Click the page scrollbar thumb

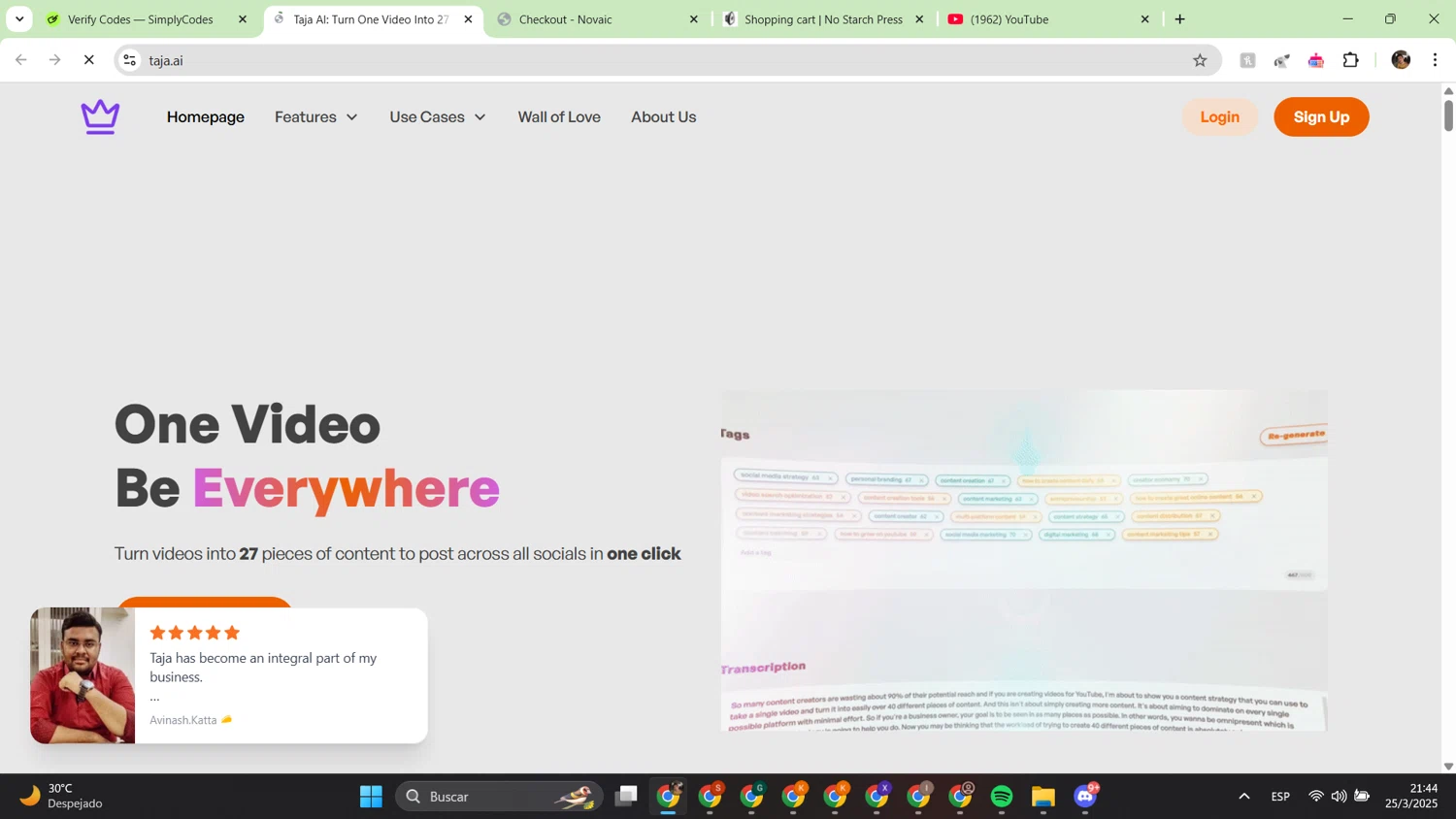coord(1448,115)
